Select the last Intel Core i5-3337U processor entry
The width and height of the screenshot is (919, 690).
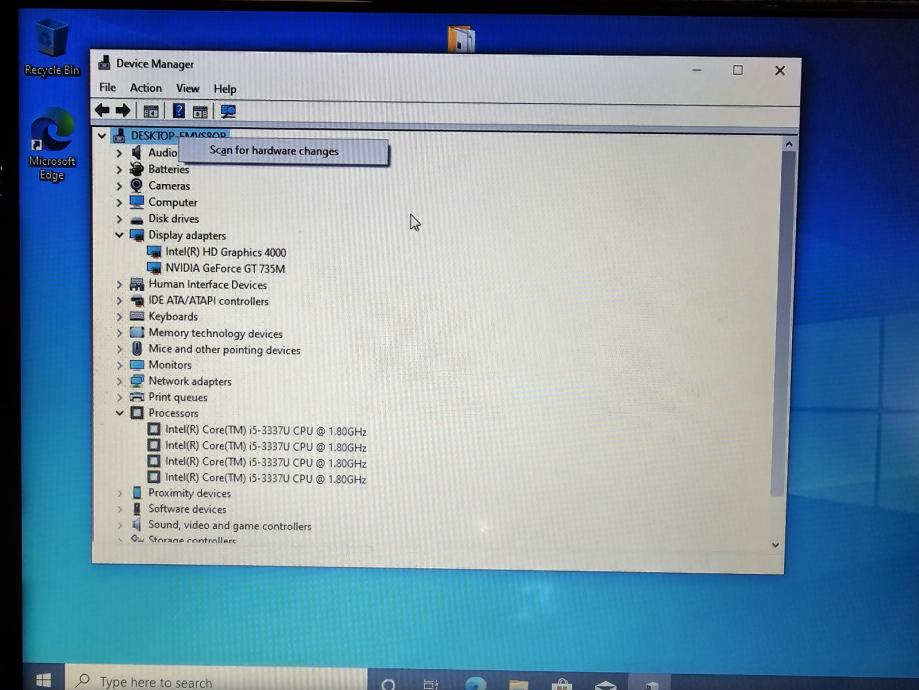266,478
